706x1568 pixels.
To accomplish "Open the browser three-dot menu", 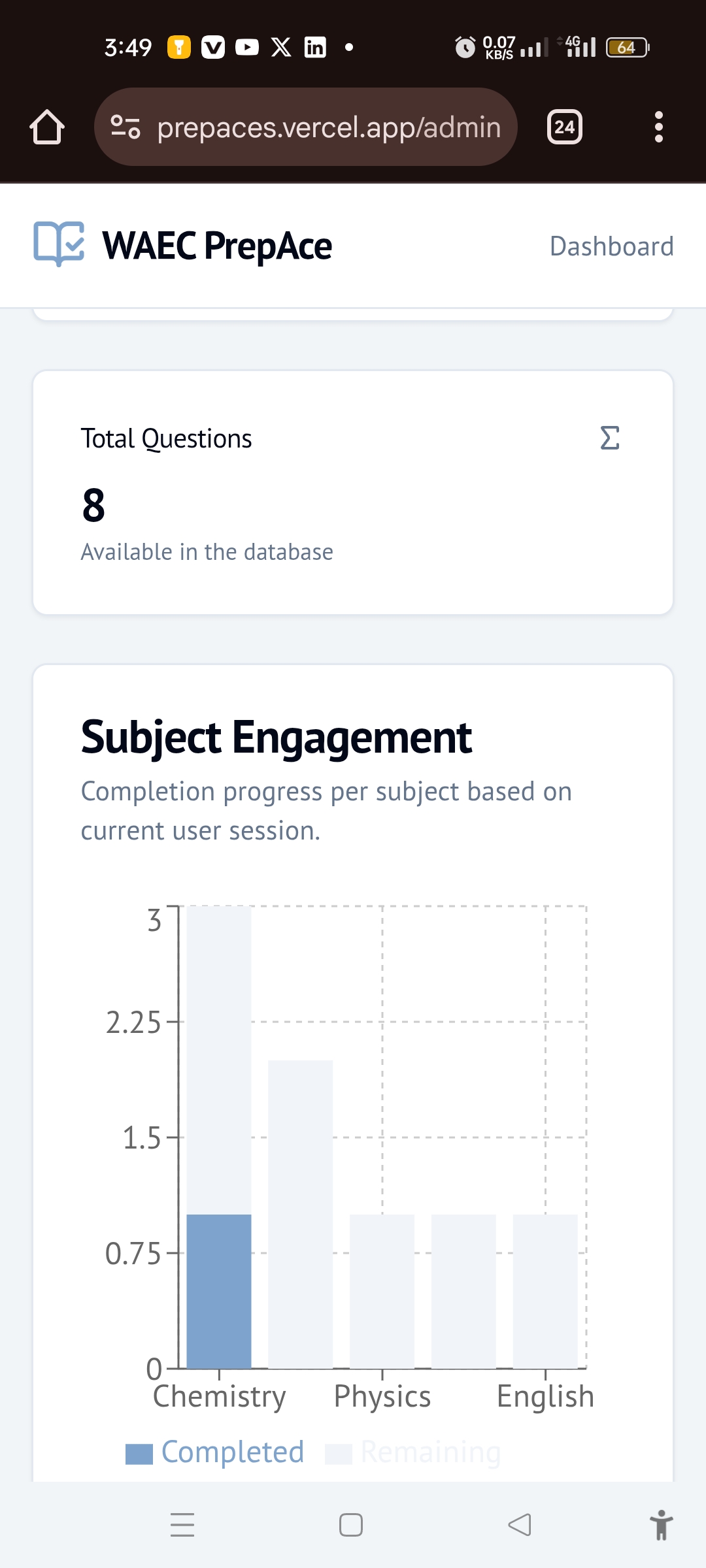I will (x=658, y=127).
